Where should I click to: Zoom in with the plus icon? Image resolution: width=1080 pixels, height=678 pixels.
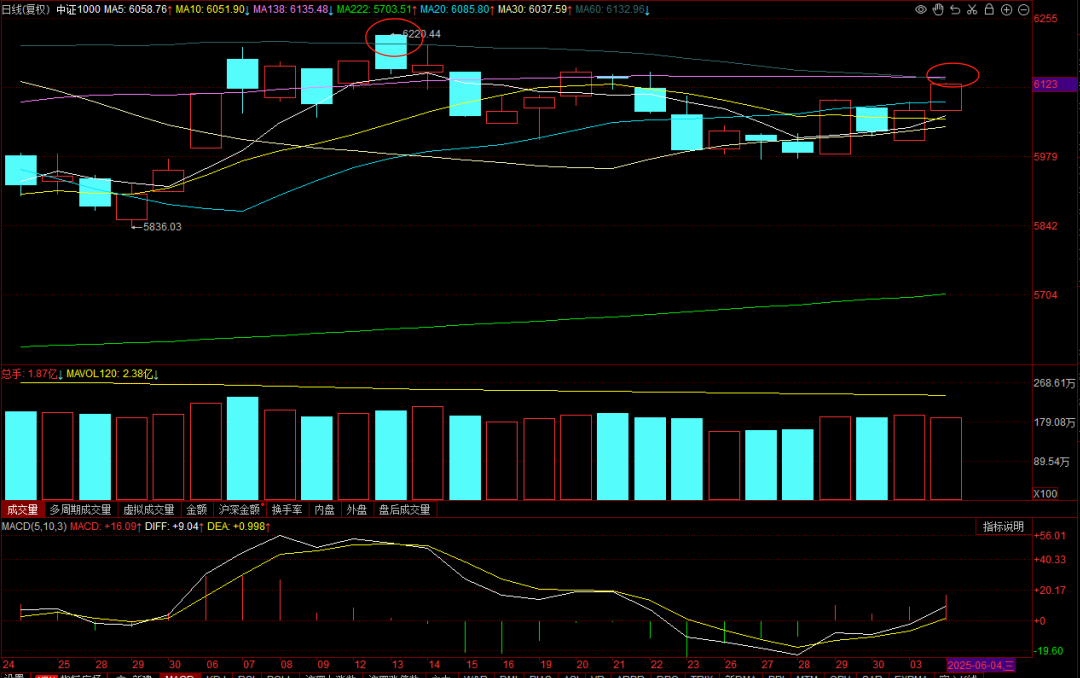pos(1006,10)
